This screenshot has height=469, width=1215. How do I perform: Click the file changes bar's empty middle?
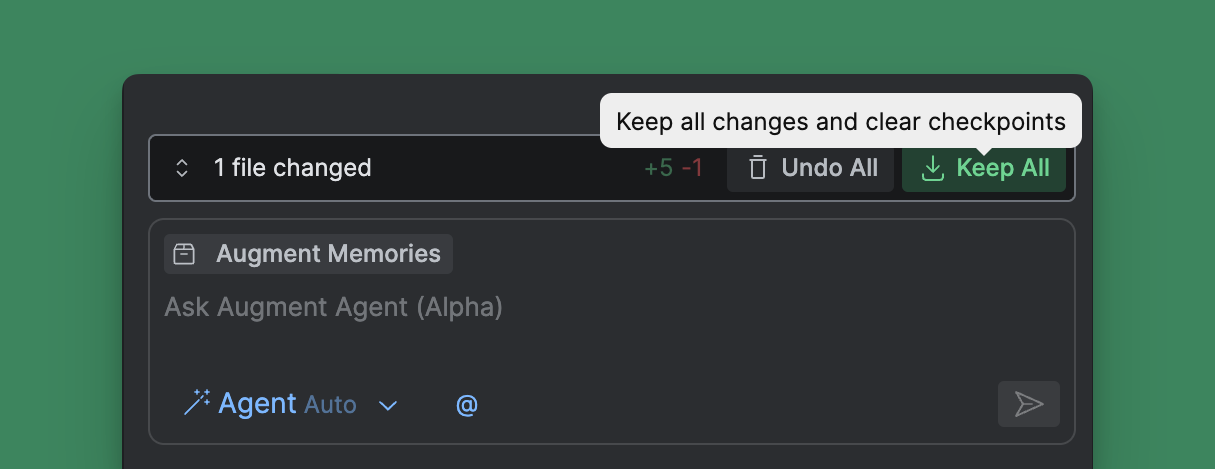[500, 168]
